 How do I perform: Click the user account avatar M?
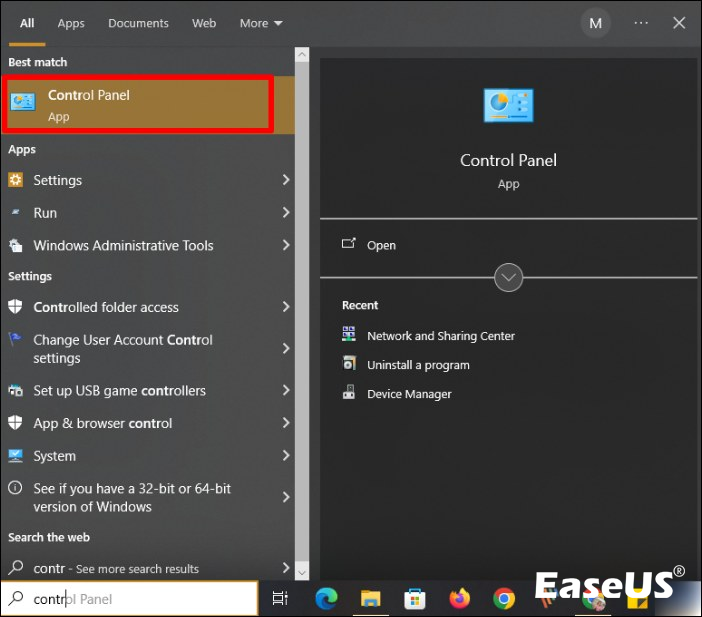596,23
